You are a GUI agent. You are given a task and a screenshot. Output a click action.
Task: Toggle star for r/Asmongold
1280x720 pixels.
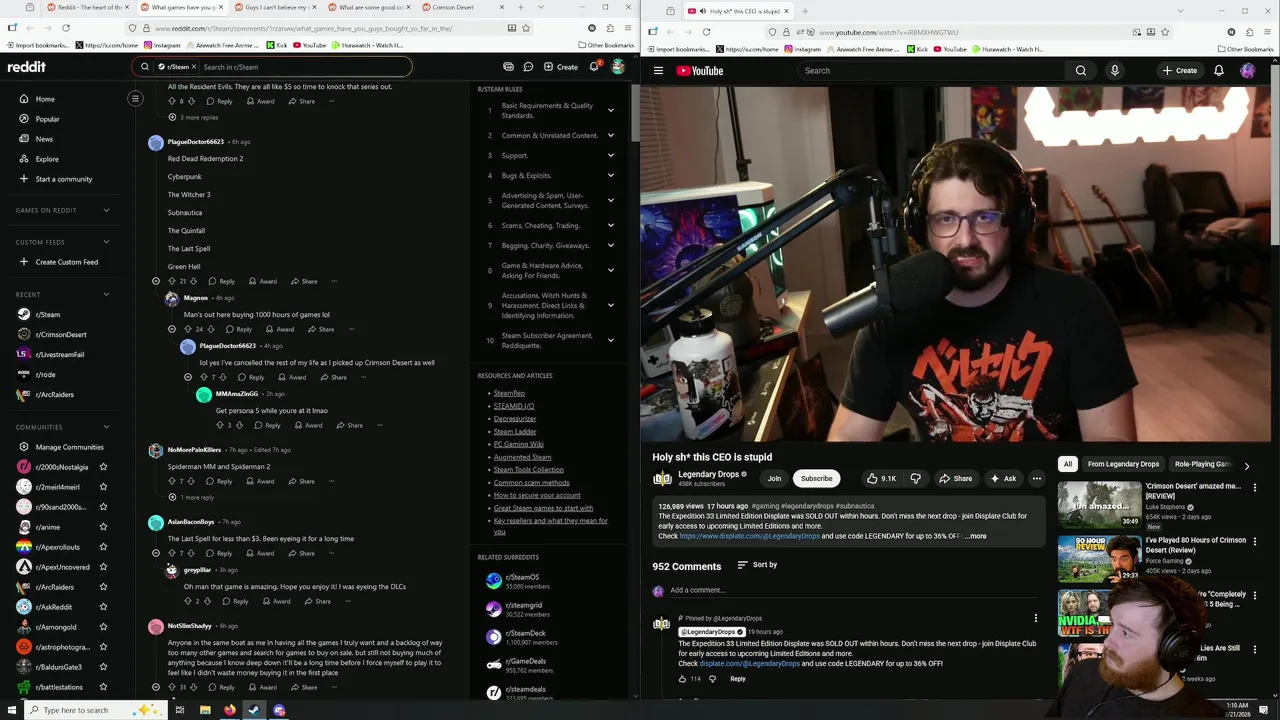point(103,627)
